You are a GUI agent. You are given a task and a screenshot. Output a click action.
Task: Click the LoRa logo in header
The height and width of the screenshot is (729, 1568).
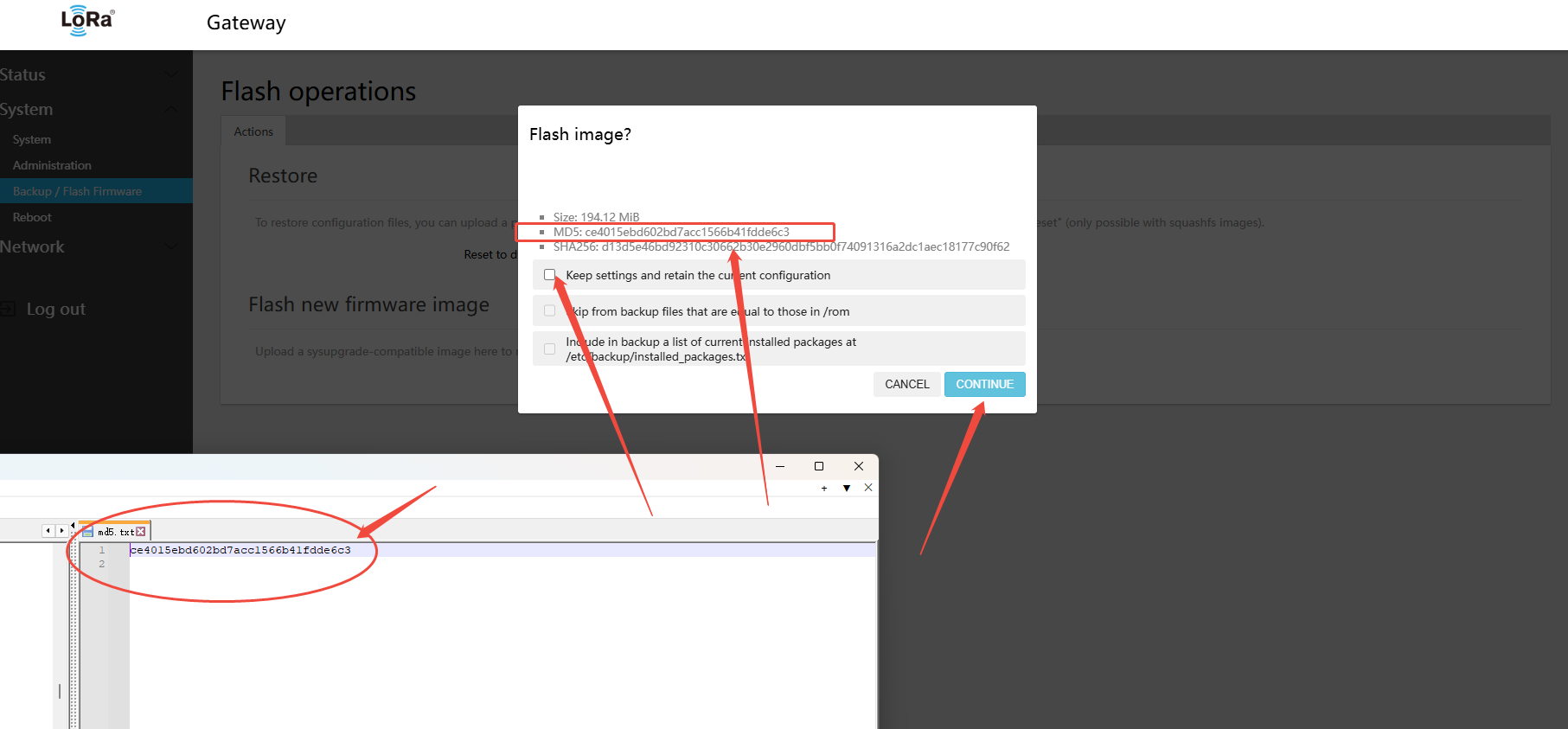87,21
